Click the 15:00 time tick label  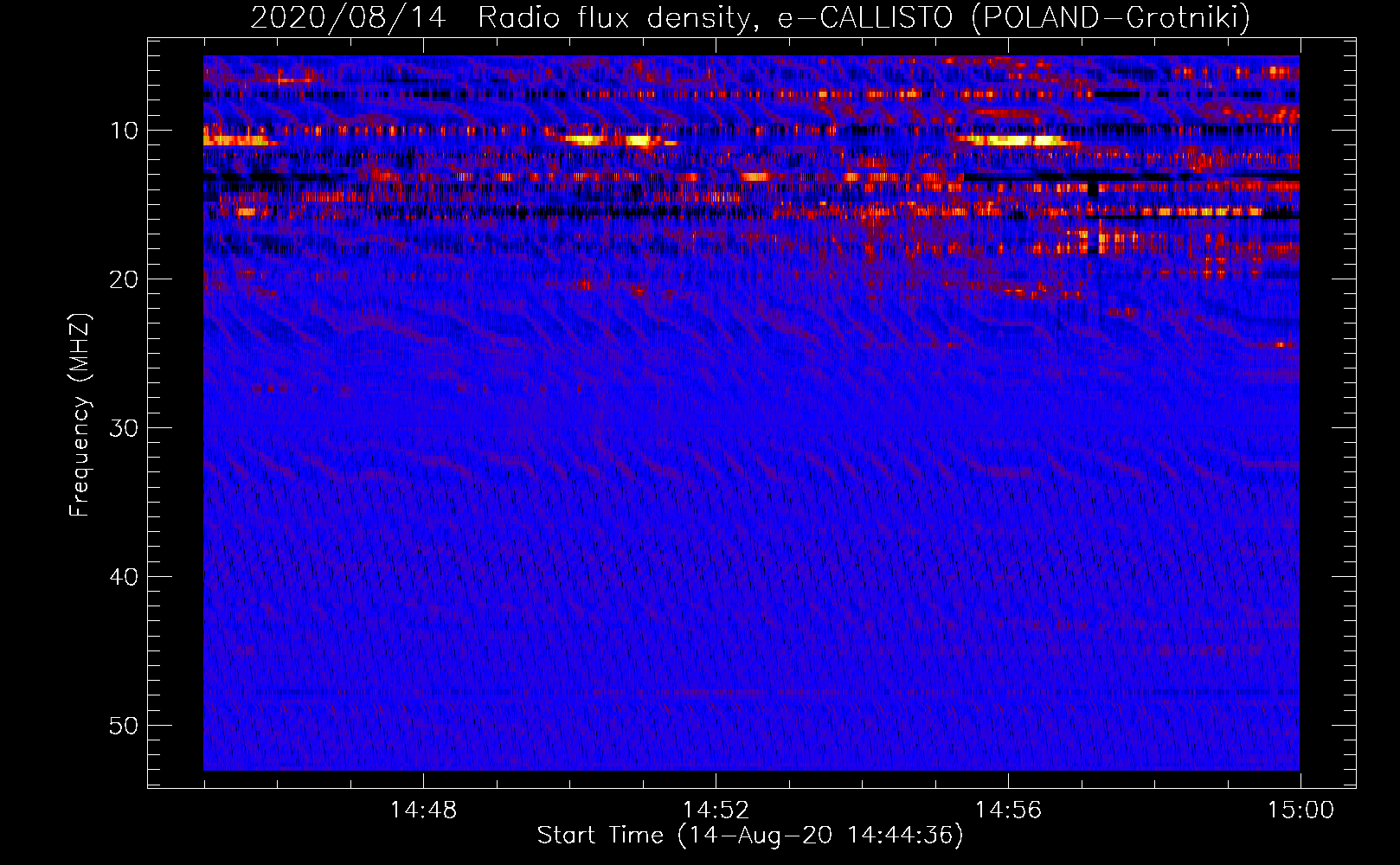(x=1300, y=811)
